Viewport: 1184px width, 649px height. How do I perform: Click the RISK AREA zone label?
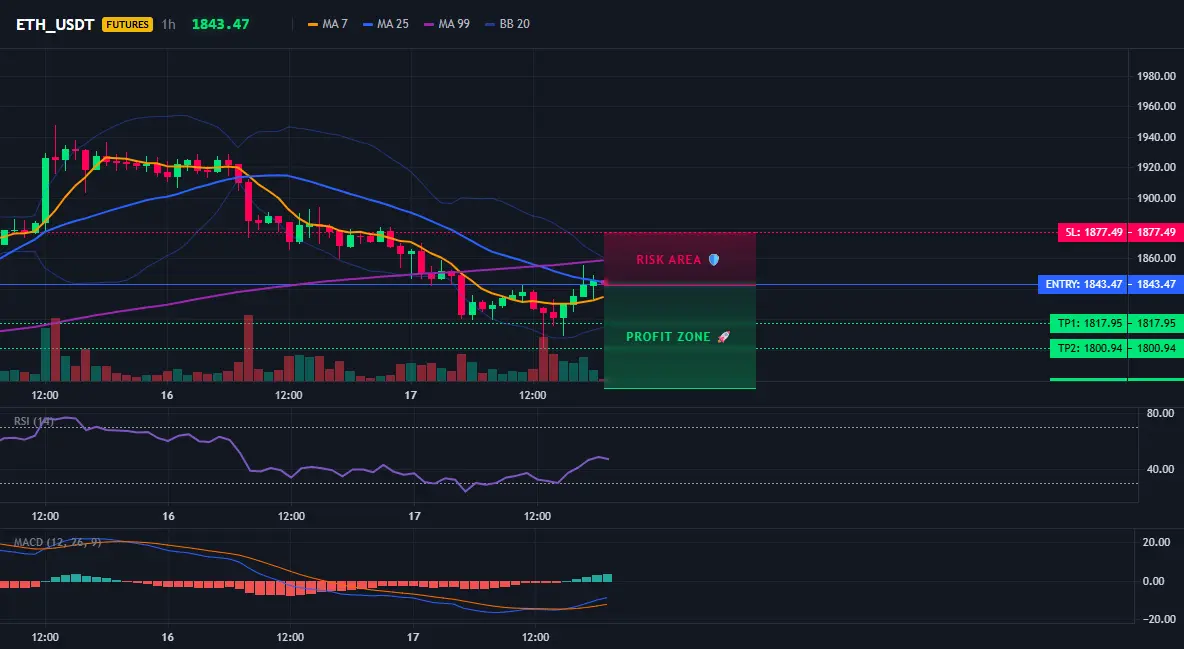pyautogui.click(x=669, y=259)
